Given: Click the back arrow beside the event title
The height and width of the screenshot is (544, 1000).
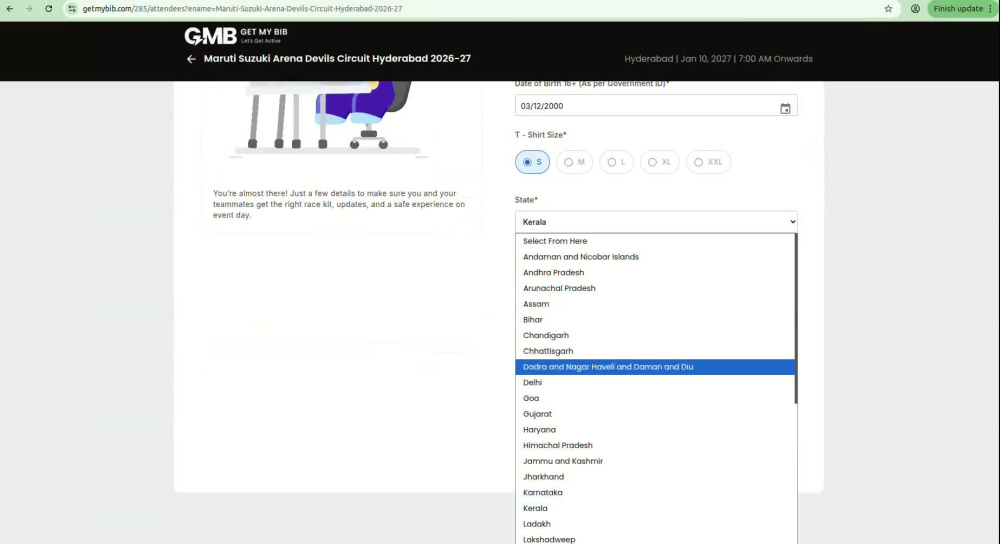Looking at the screenshot, I should pyautogui.click(x=191, y=59).
